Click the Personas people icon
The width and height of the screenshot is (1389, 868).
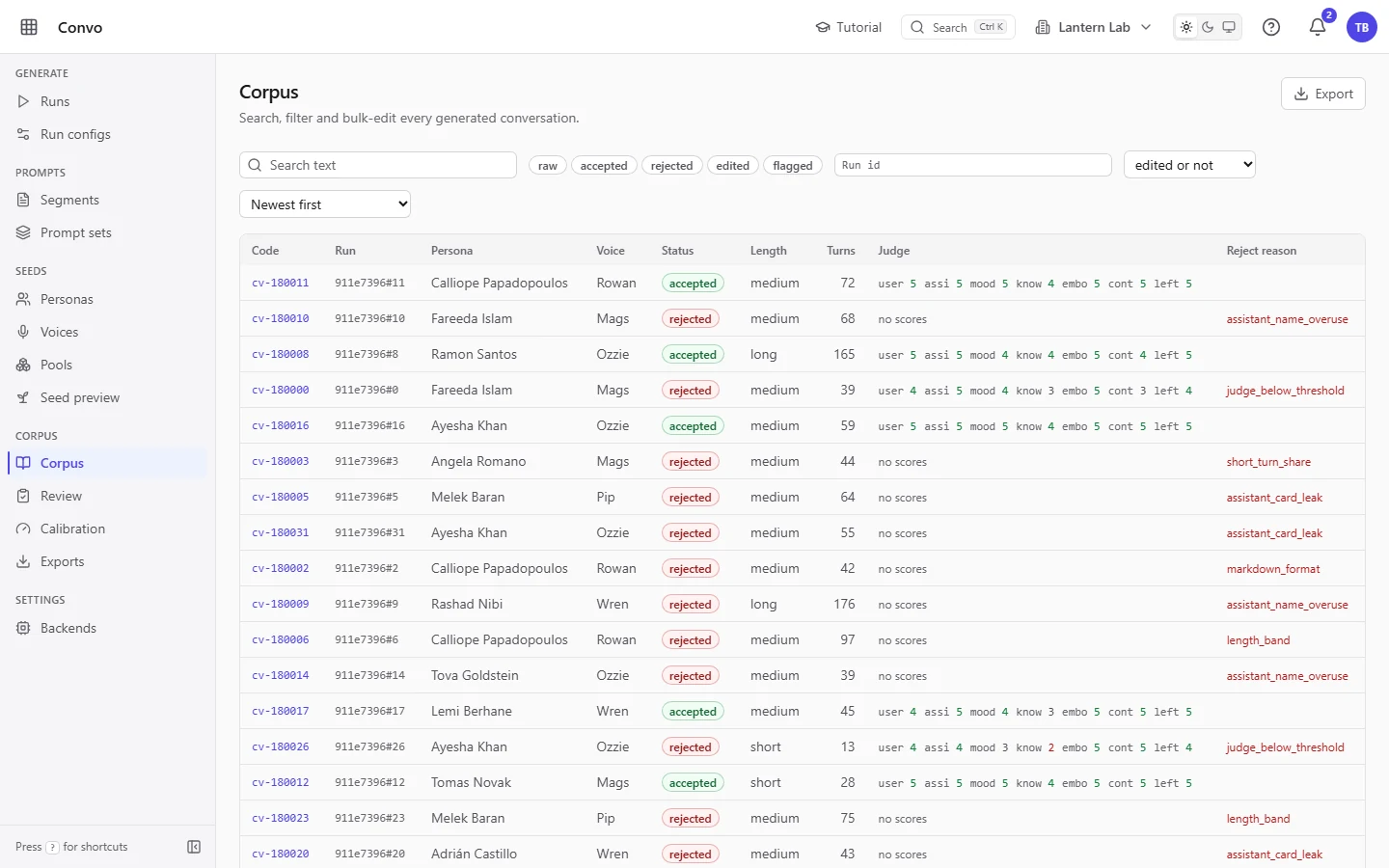(x=23, y=299)
